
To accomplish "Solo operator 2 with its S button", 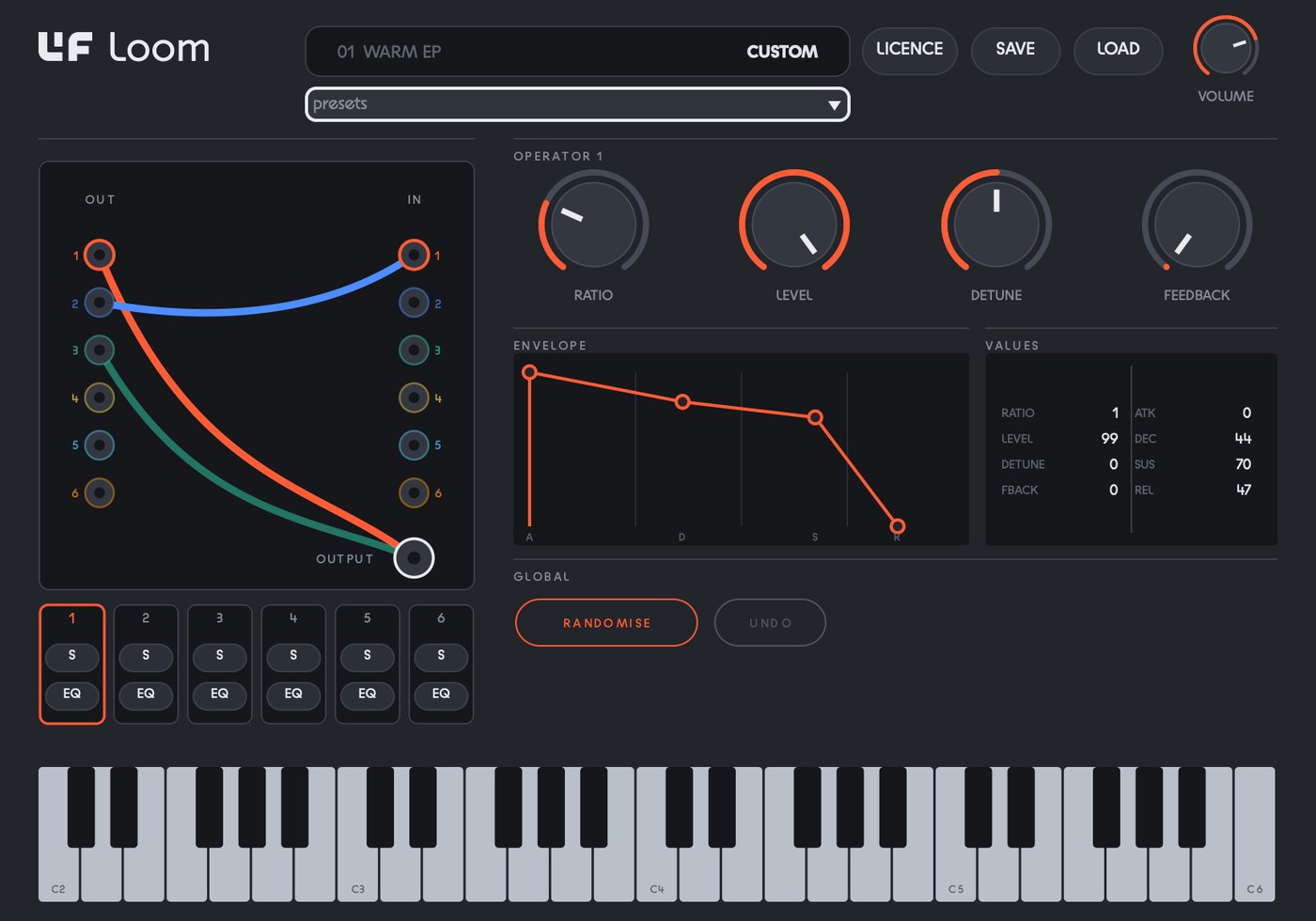I will coord(146,656).
